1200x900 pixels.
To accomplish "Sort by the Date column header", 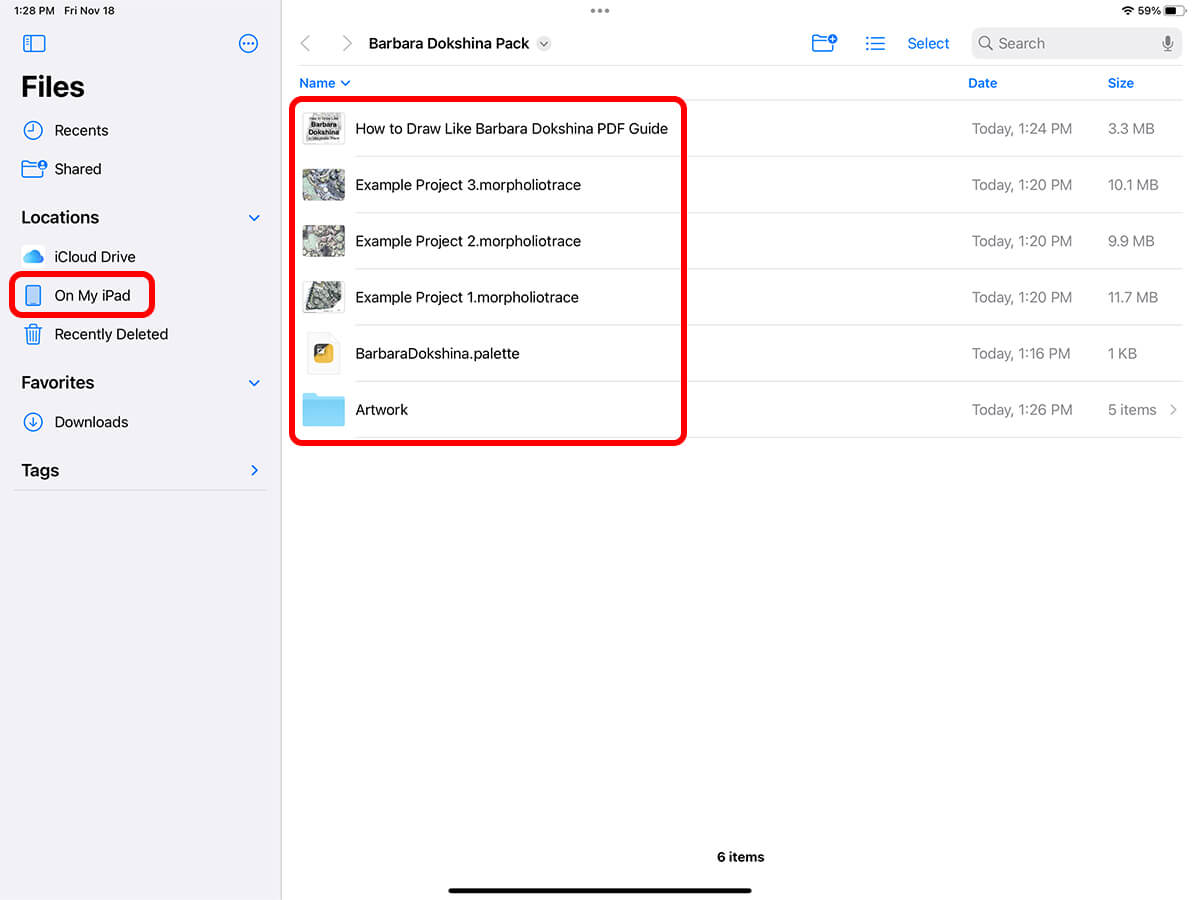I will tap(982, 84).
